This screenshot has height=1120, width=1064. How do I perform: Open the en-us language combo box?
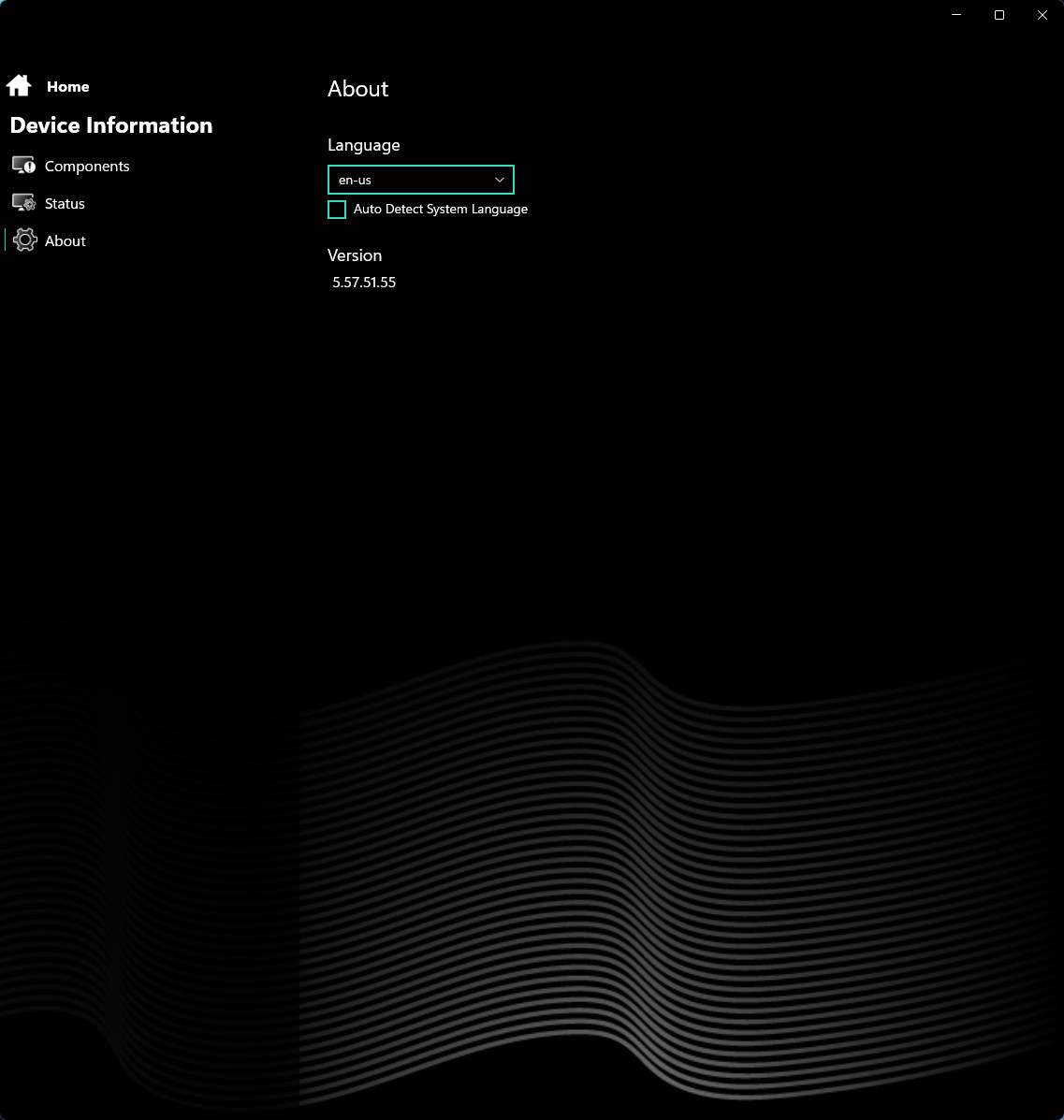421,180
